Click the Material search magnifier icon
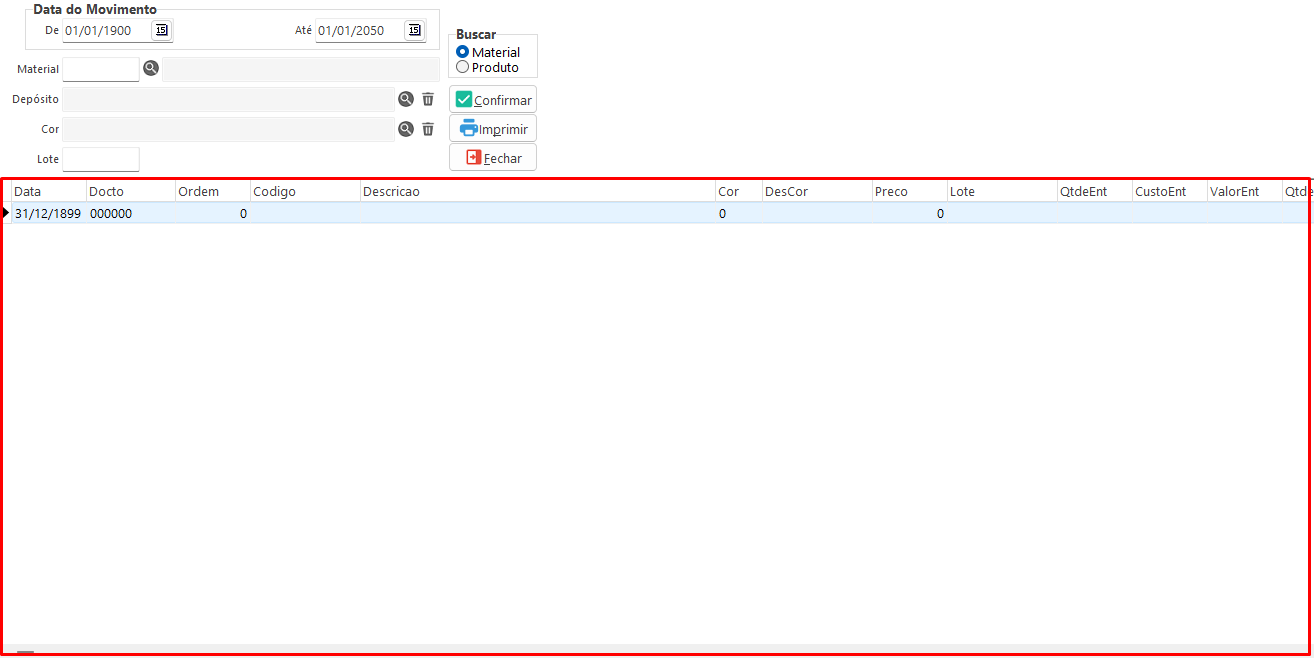1314x658 pixels. click(150, 69)
